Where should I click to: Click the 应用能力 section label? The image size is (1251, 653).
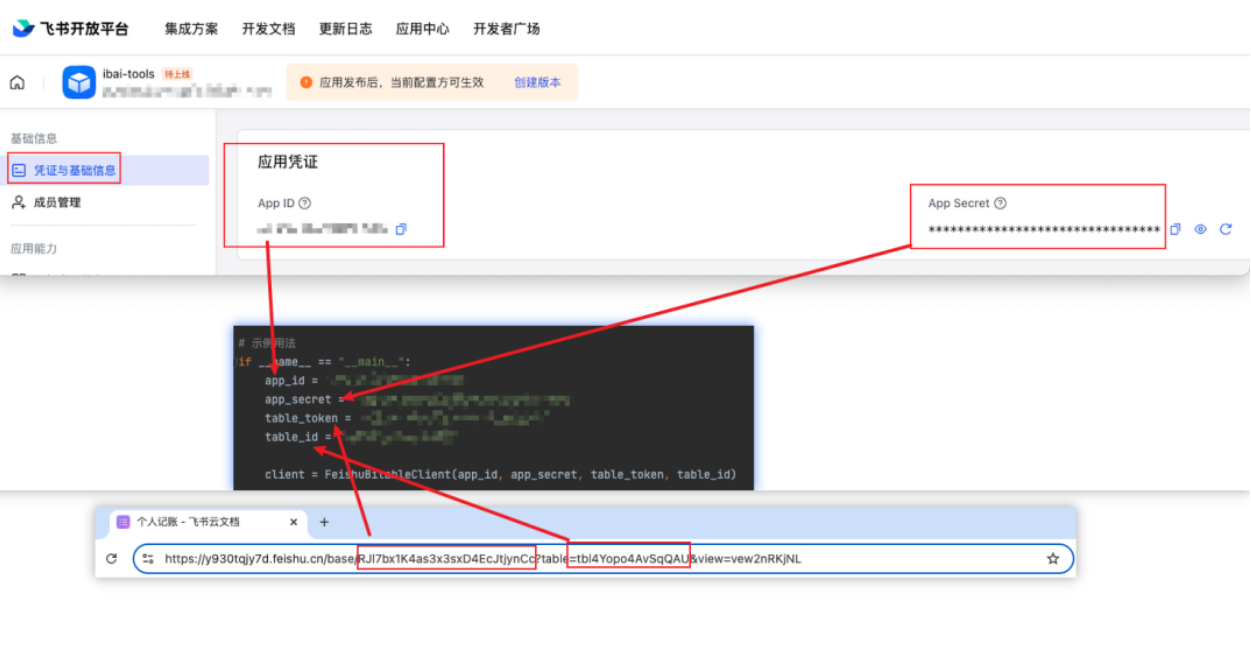pos(34,248)
